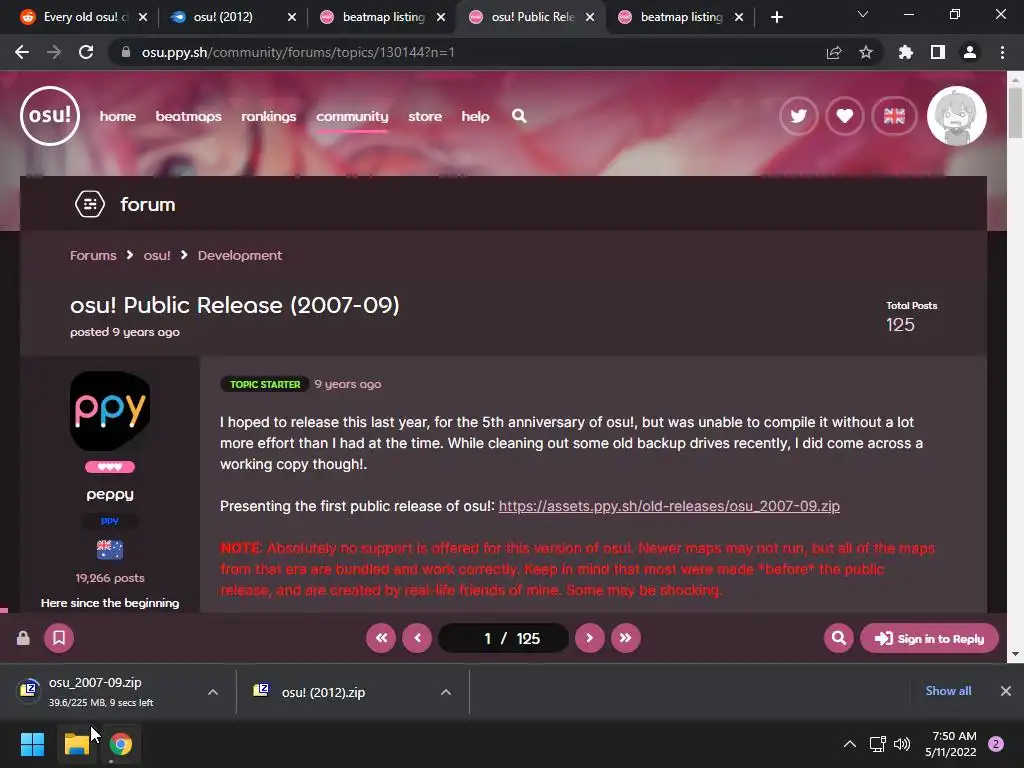Open the UK flag language selector
The image size is (1024, 768).
click(x=894, y=116)
